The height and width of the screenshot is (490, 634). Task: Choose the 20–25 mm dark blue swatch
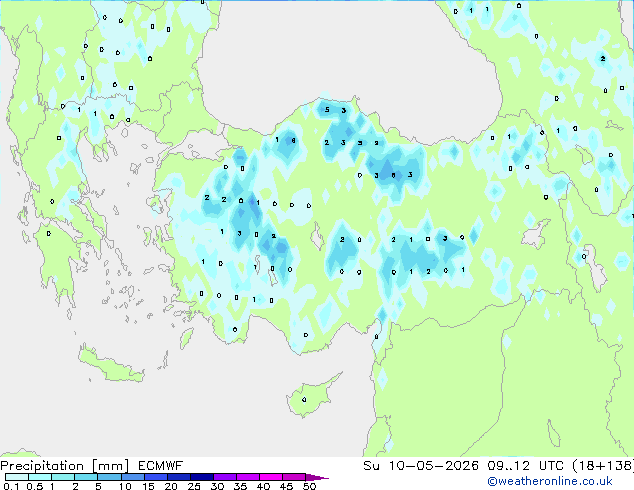pyautogui.click(x=179, y=477)
